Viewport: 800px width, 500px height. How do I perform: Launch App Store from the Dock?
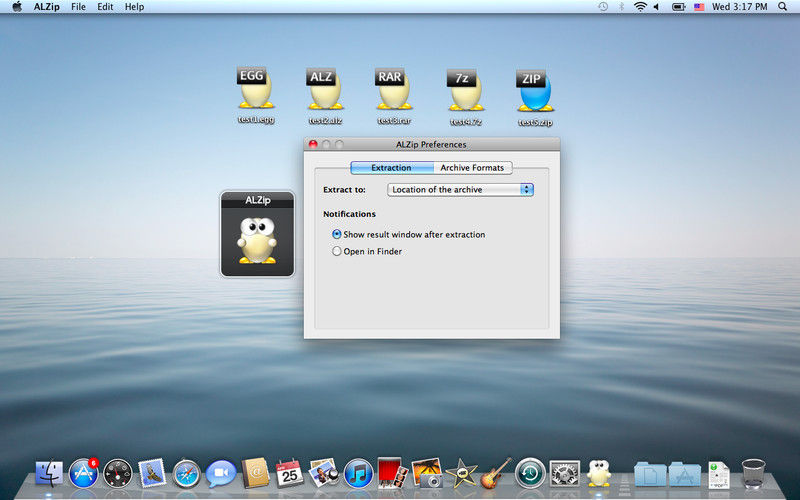pos(83,473)
